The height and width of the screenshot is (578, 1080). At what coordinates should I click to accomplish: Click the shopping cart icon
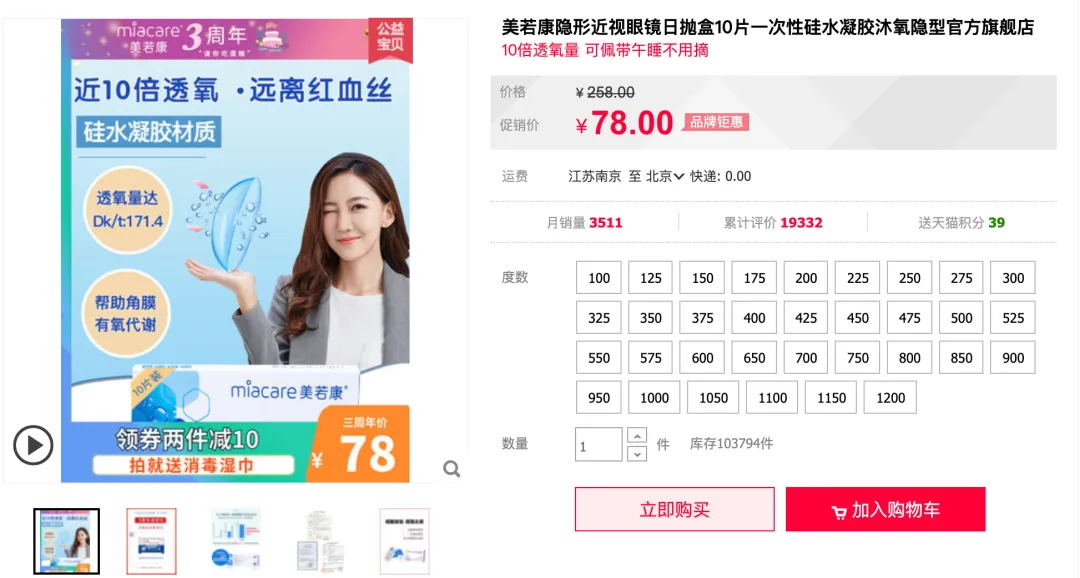pyautogui.click(x=838, y=511)
